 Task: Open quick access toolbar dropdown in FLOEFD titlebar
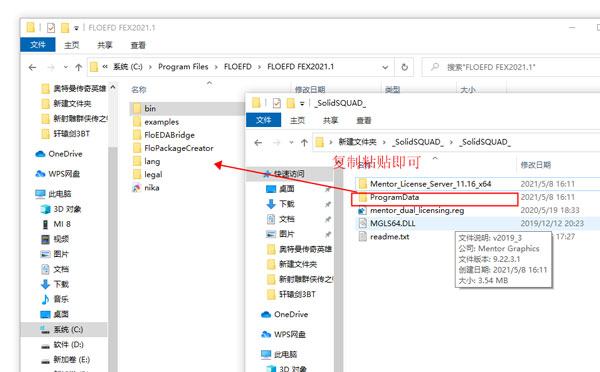(x=77, y=28)
